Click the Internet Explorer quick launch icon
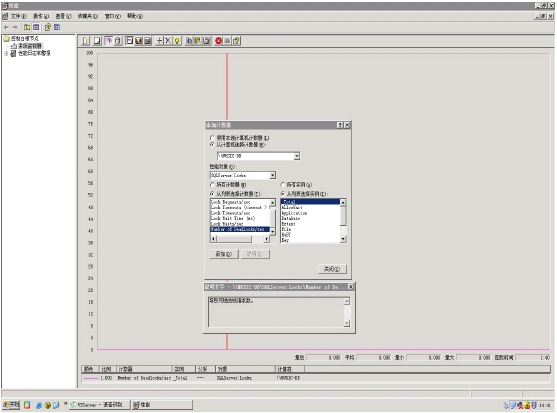This screenshot has height=413, width=557. (39, 405)
